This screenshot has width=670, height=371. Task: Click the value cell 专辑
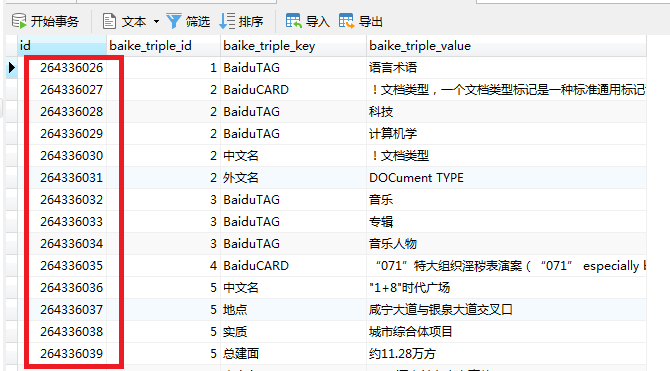click(506, 222)
